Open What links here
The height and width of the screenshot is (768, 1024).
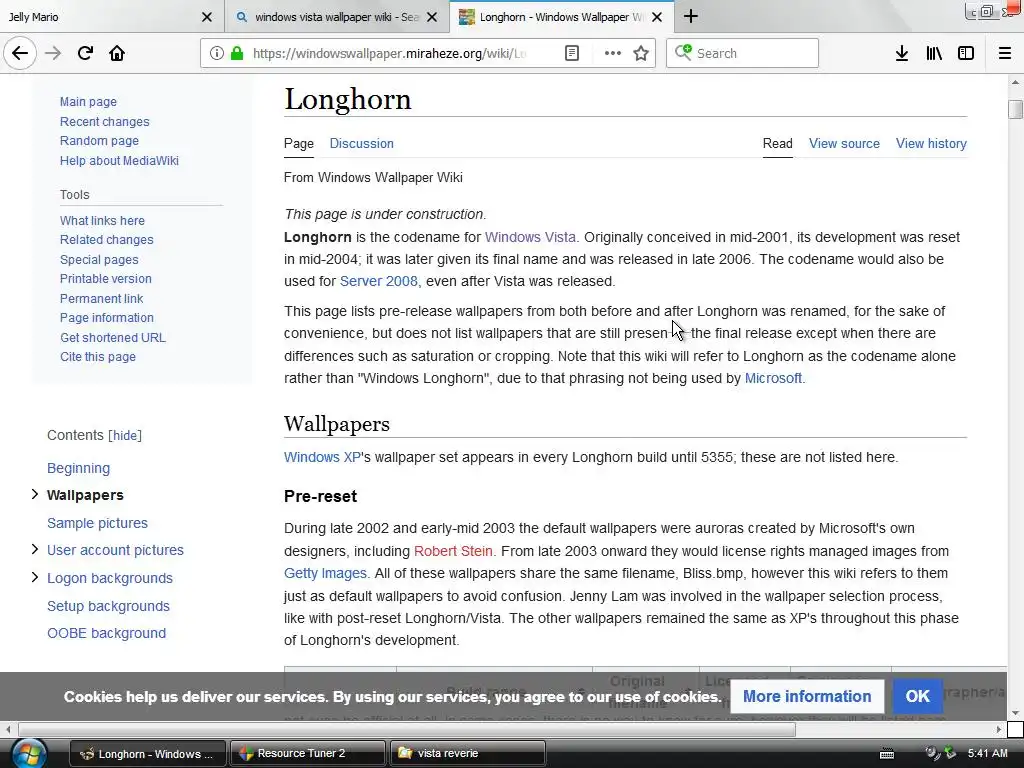102,221
